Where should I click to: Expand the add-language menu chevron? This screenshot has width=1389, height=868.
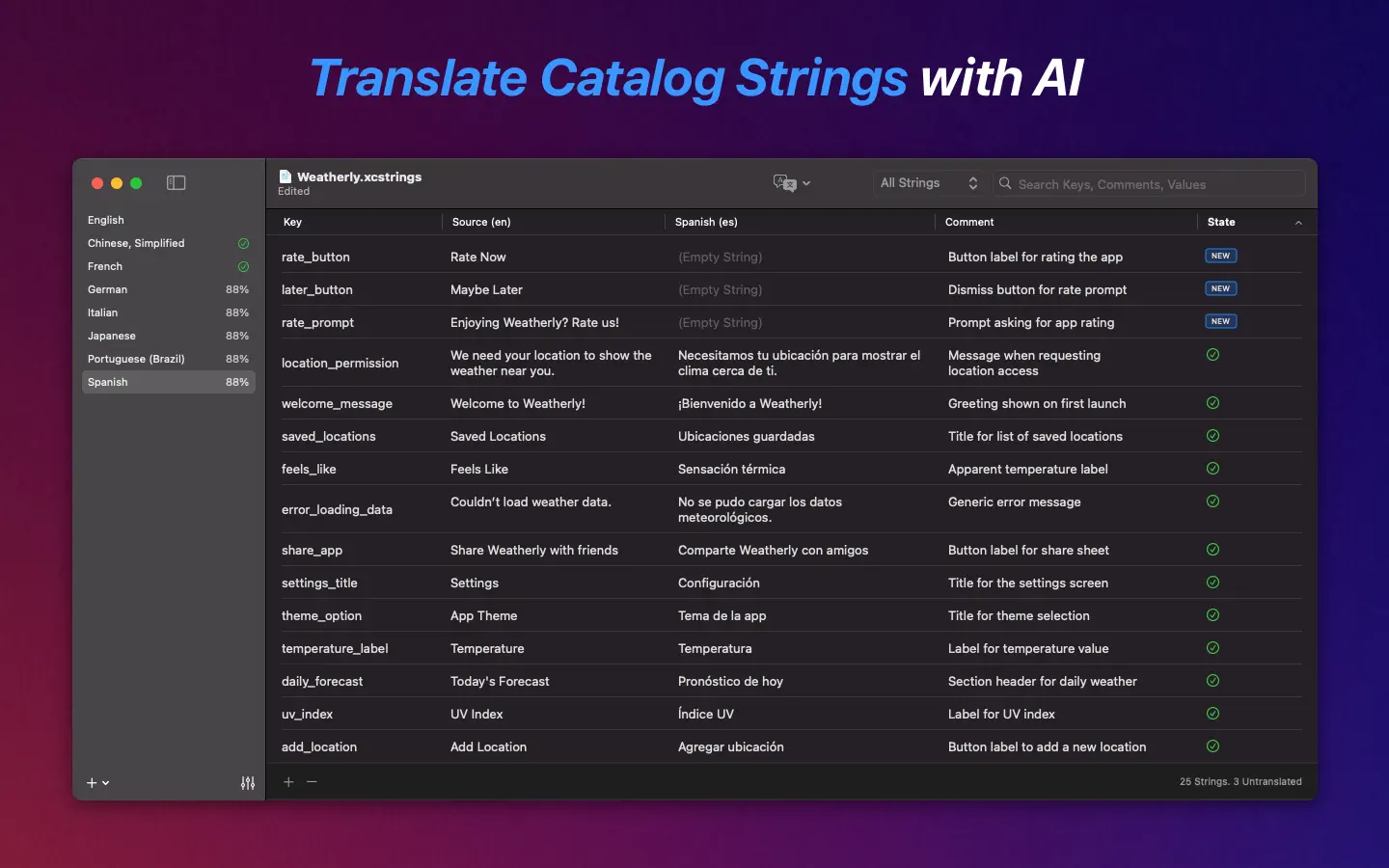(x=105, y=783)
